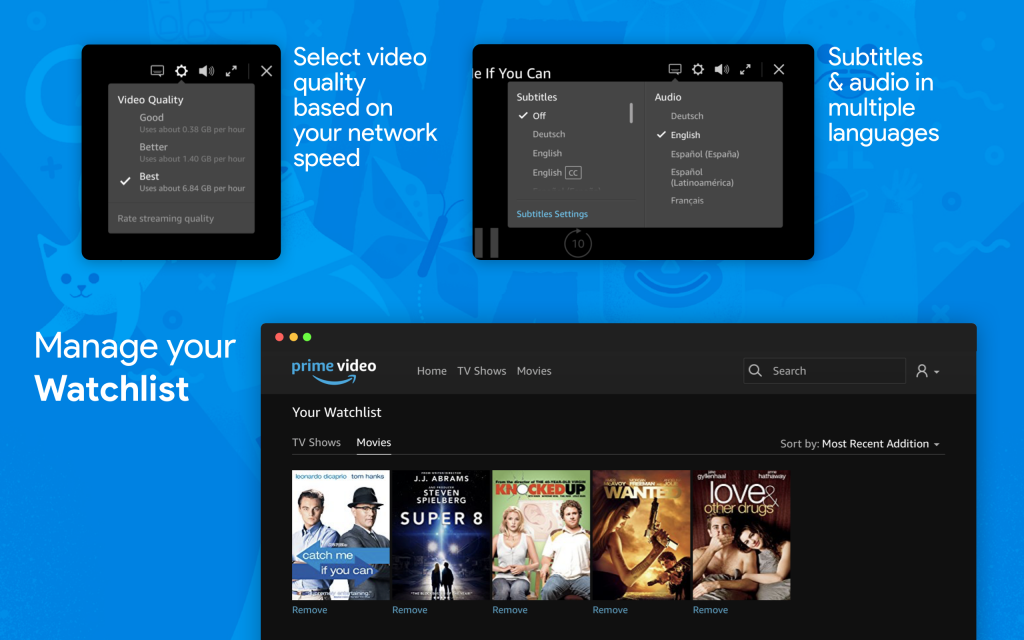
Task: Open Sort by Most Recent Addition dropdown
Action: [x=860, y=443]
